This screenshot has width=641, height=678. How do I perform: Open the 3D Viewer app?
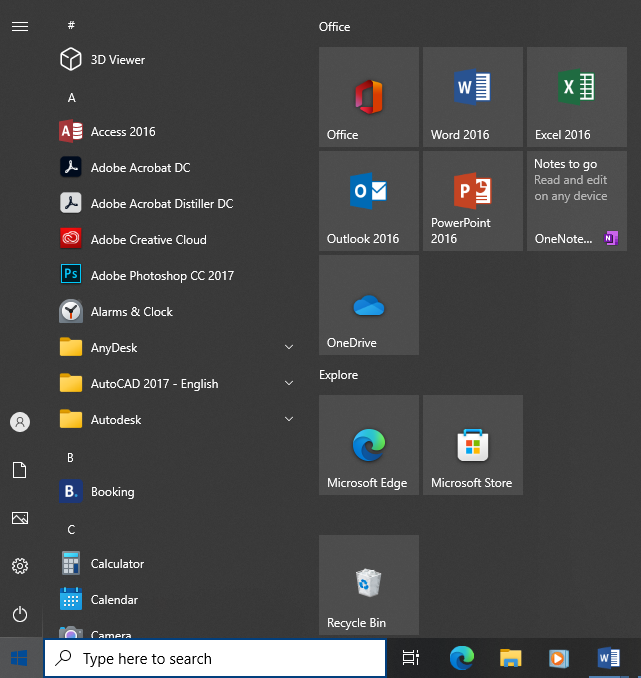pyautogui.click(x=175, y=59)
